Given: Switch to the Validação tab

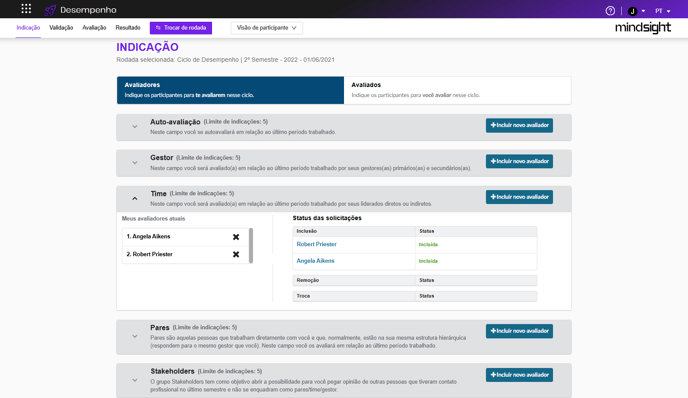Looking at the screenshot, I should tap(61, 28).
